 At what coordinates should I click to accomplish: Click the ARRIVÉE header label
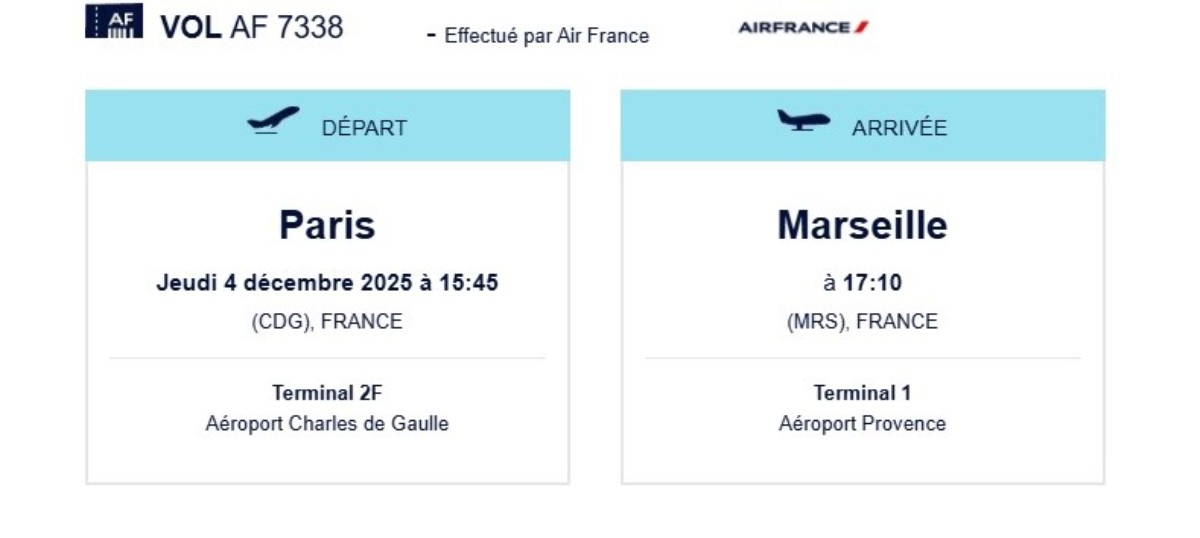tap(899, 128)
